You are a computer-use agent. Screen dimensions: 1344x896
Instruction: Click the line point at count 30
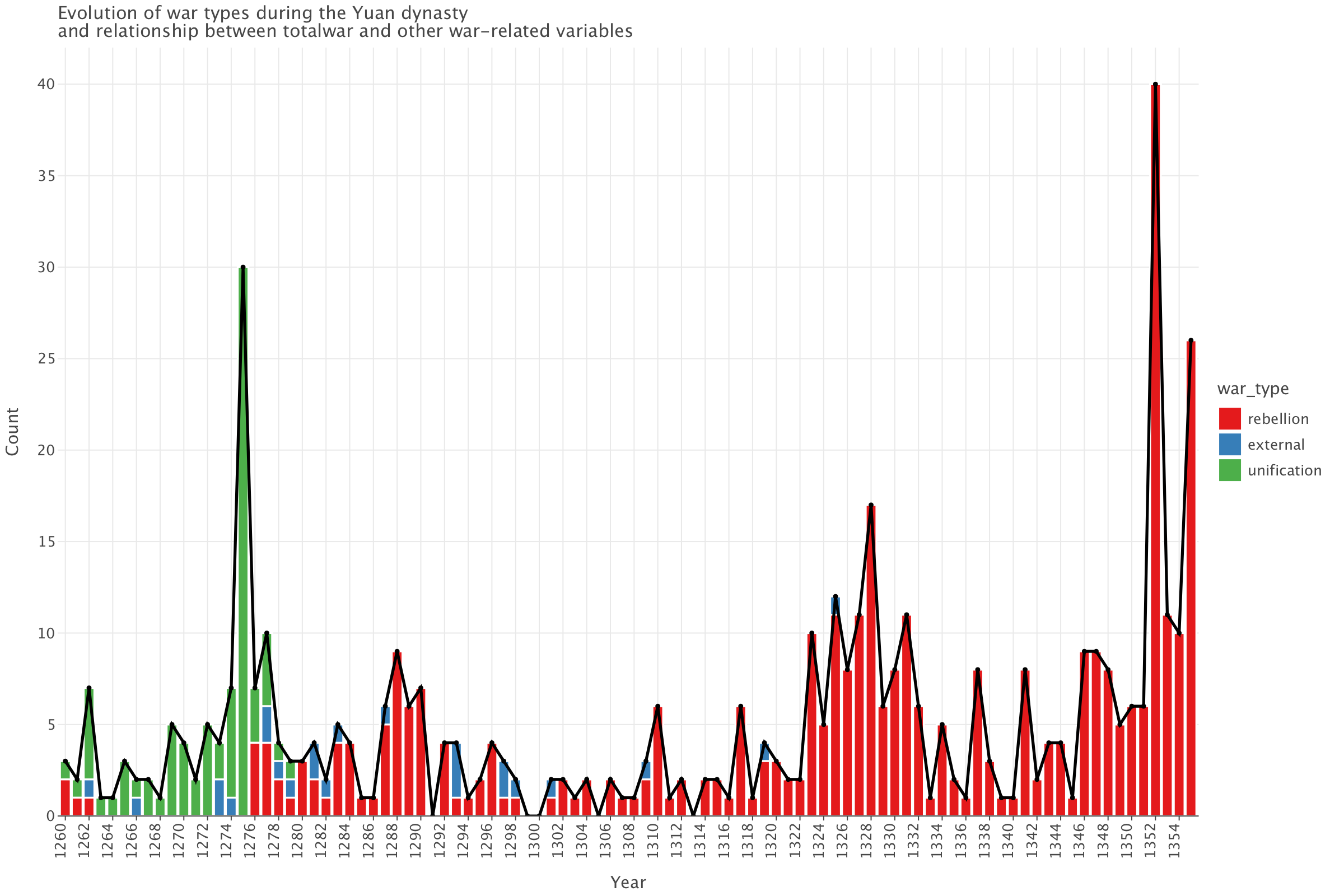(243, 268)
